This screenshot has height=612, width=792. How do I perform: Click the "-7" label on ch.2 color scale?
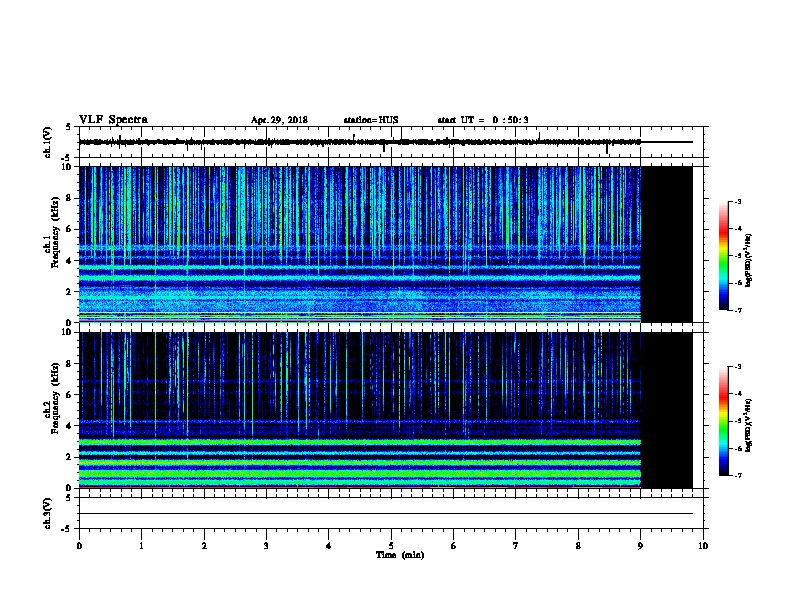737,476
